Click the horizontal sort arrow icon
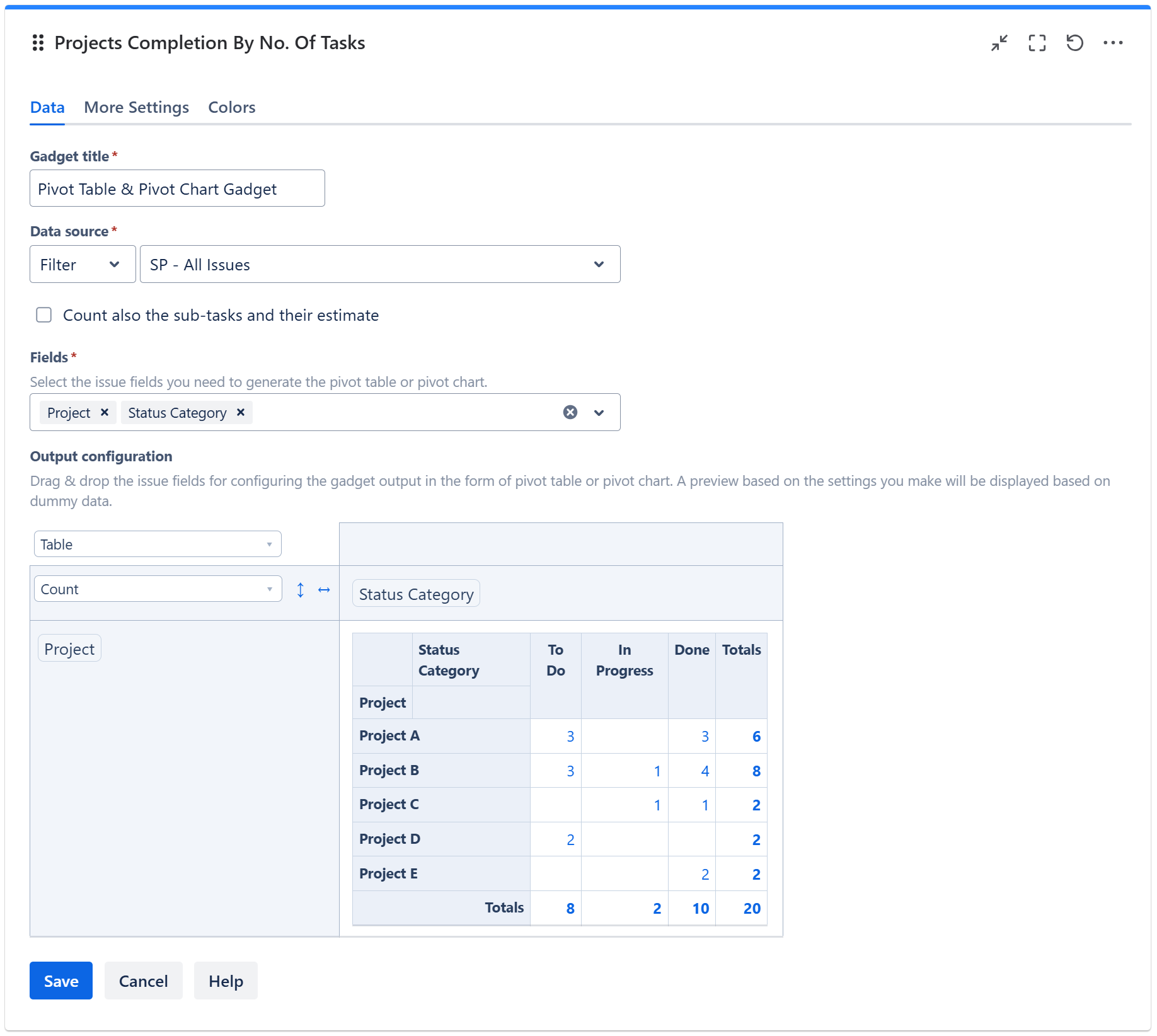This screenshot has height=1036, width=1157. (x=324, y=590)
